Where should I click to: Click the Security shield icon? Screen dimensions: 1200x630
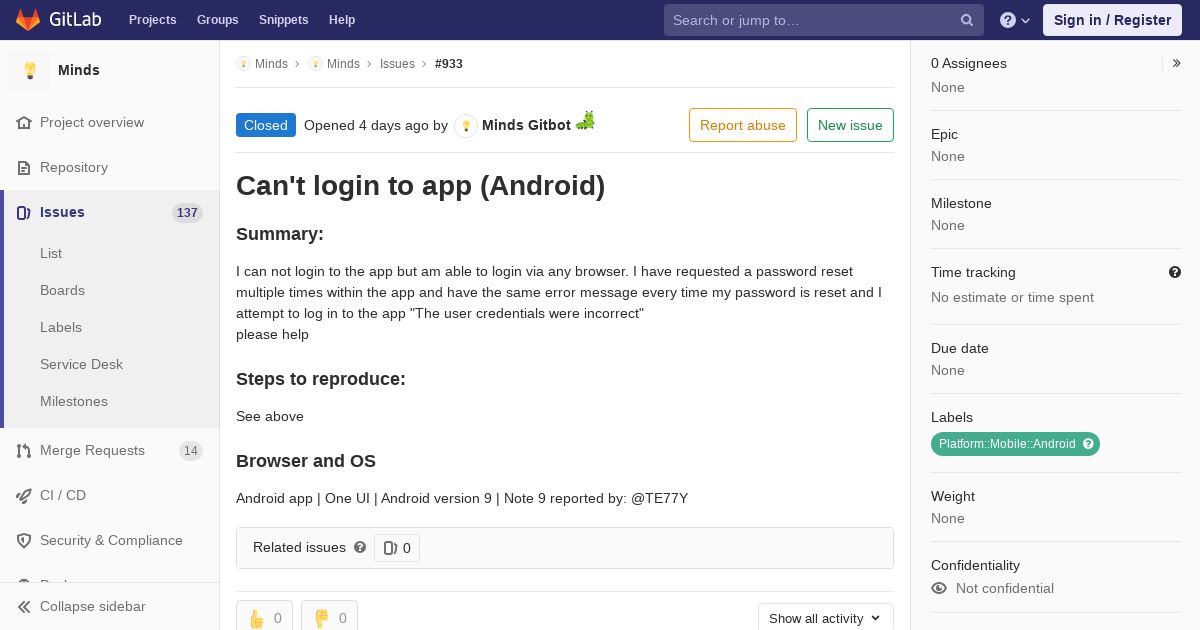24,540
